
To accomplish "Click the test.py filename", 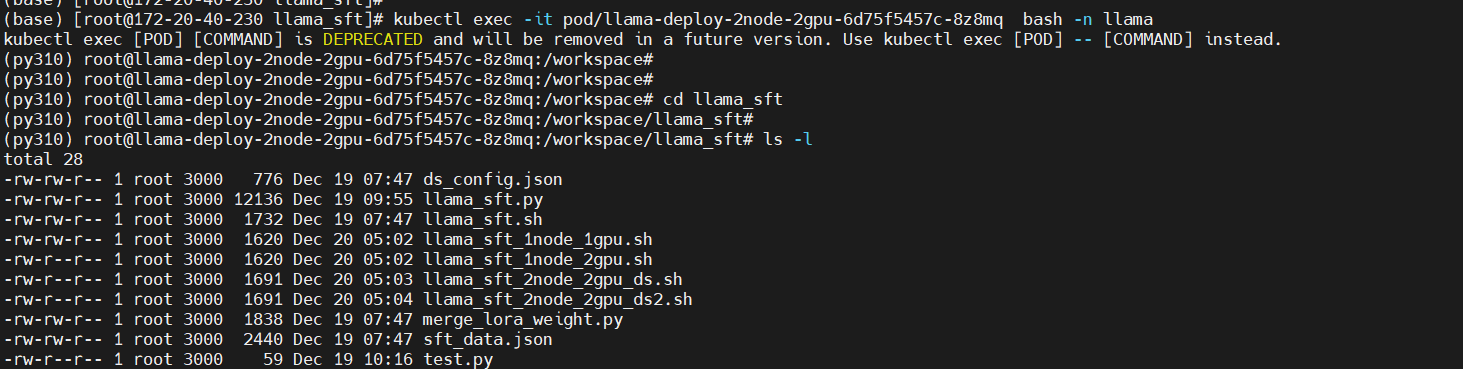I will point(458,359).
